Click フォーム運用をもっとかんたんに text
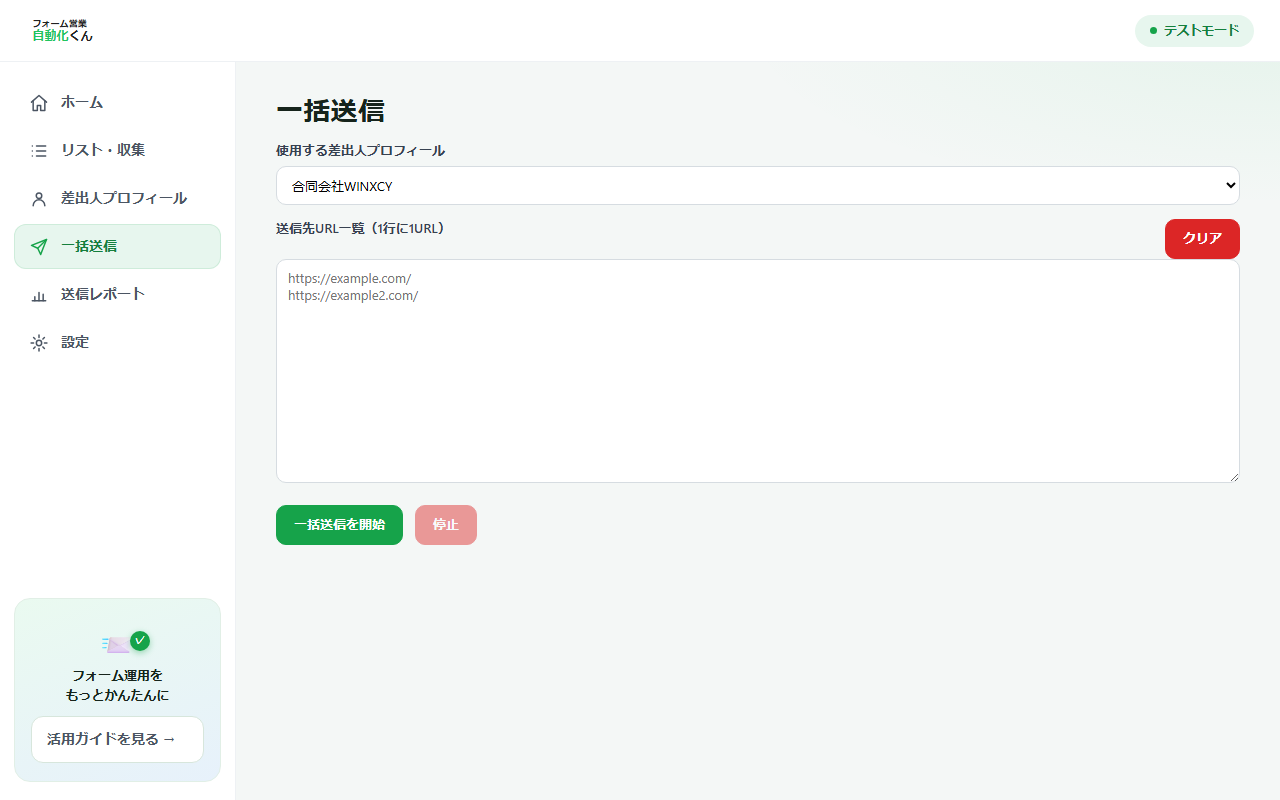1280x800 pixels. tap(117, 686)
